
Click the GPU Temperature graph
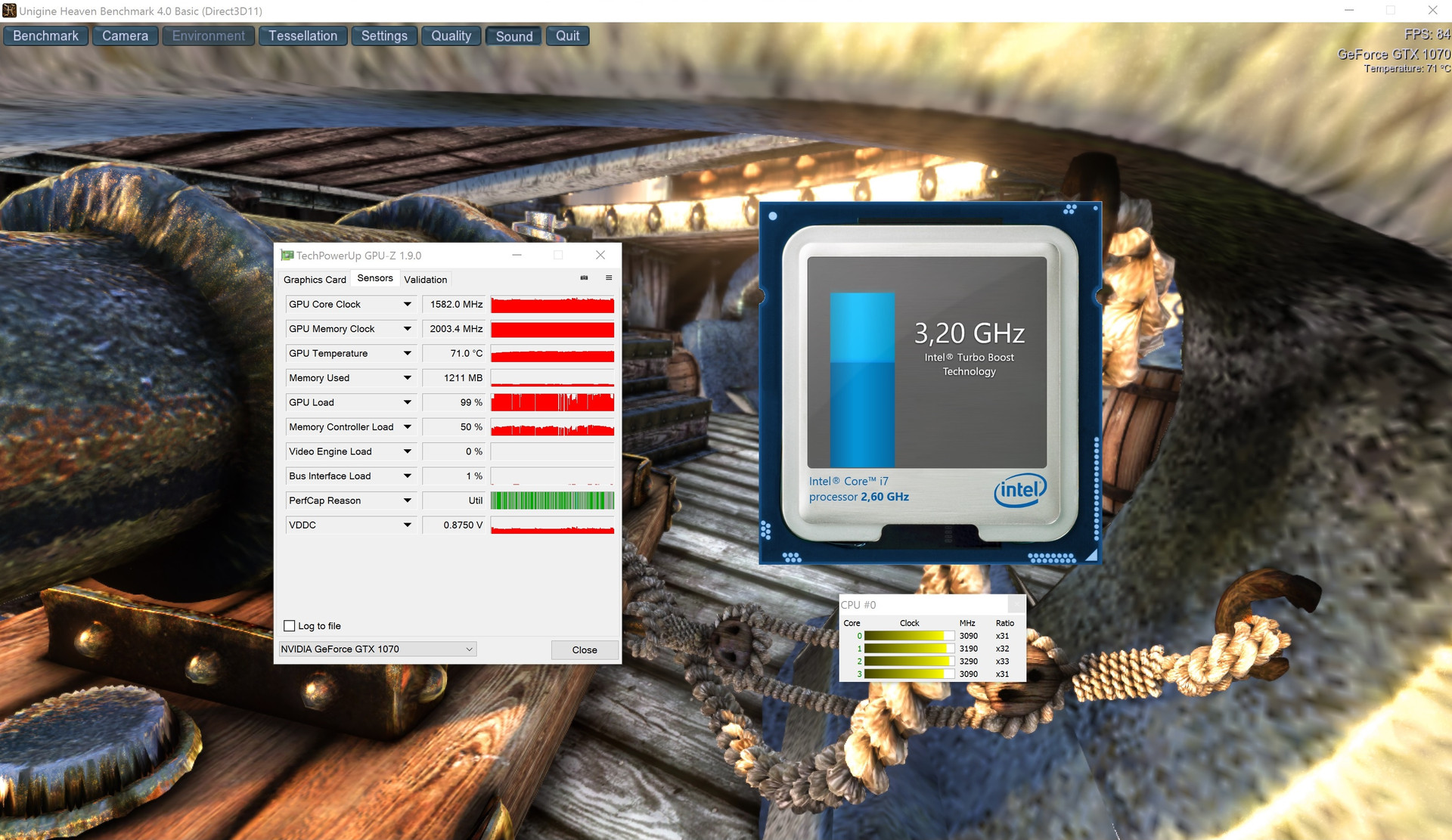(x=553, y=354)
